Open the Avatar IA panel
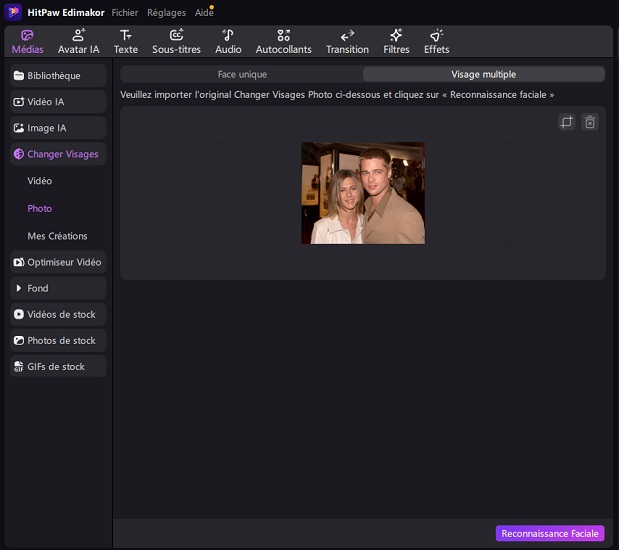Screen dimensions: 619x550 78,41
